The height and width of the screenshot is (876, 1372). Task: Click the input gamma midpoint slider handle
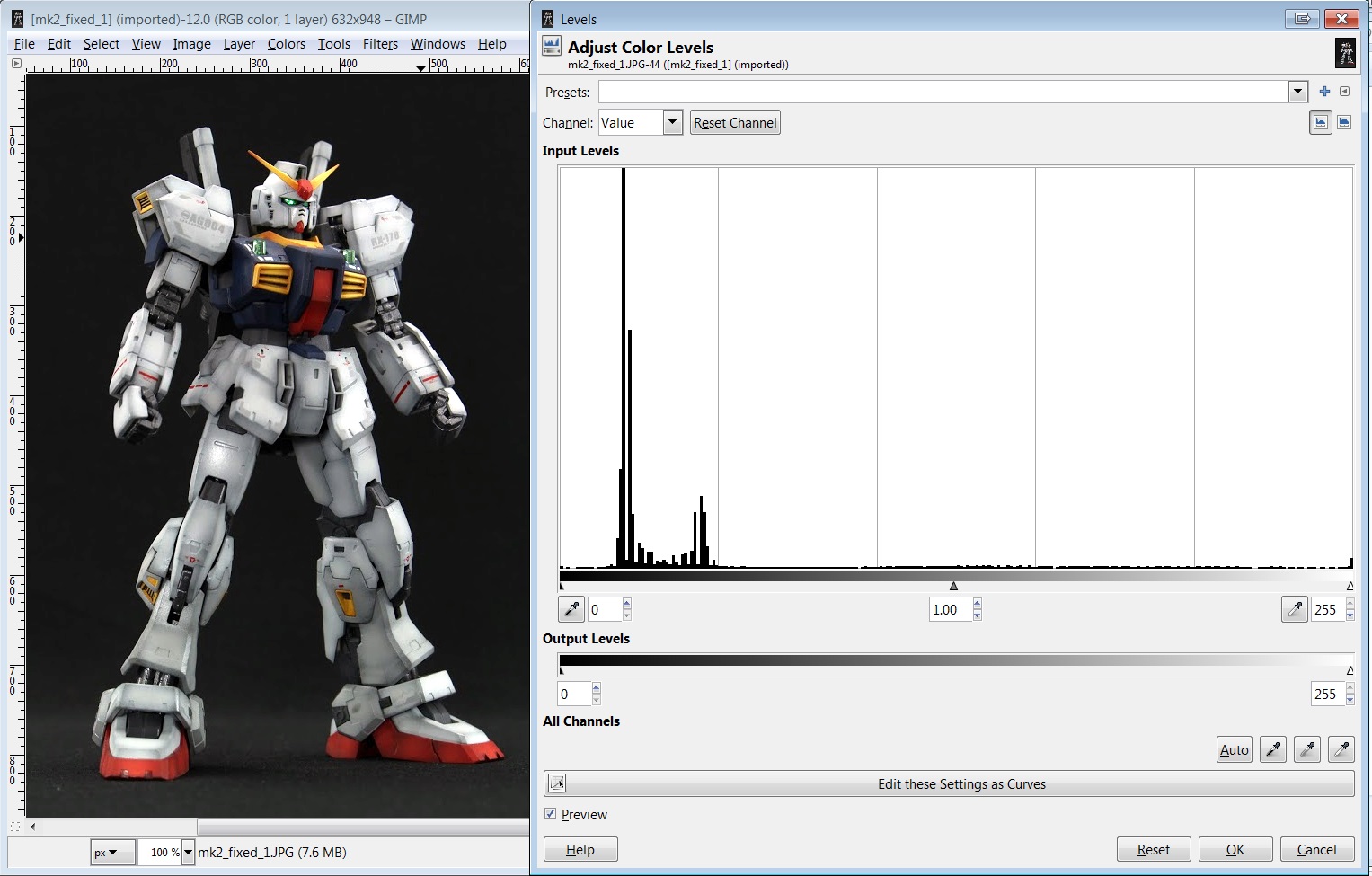953,586
